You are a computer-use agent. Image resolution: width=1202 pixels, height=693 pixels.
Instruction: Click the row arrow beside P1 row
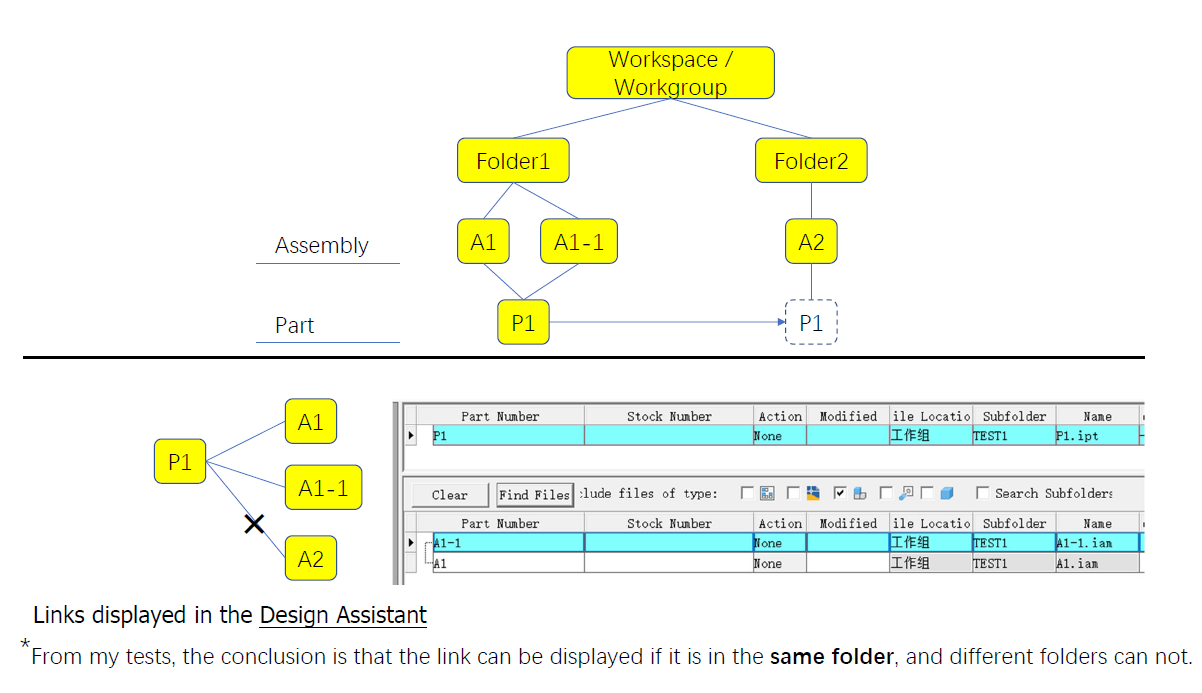(411, 436)
